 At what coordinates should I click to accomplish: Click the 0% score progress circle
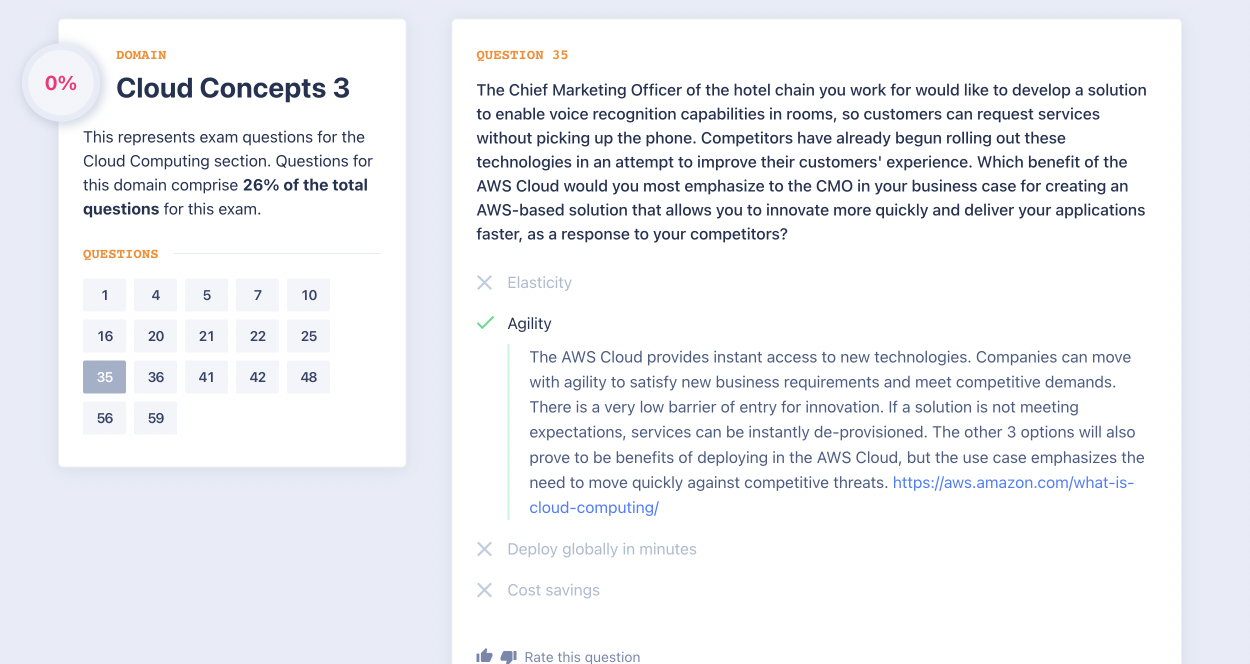[61, 84]
